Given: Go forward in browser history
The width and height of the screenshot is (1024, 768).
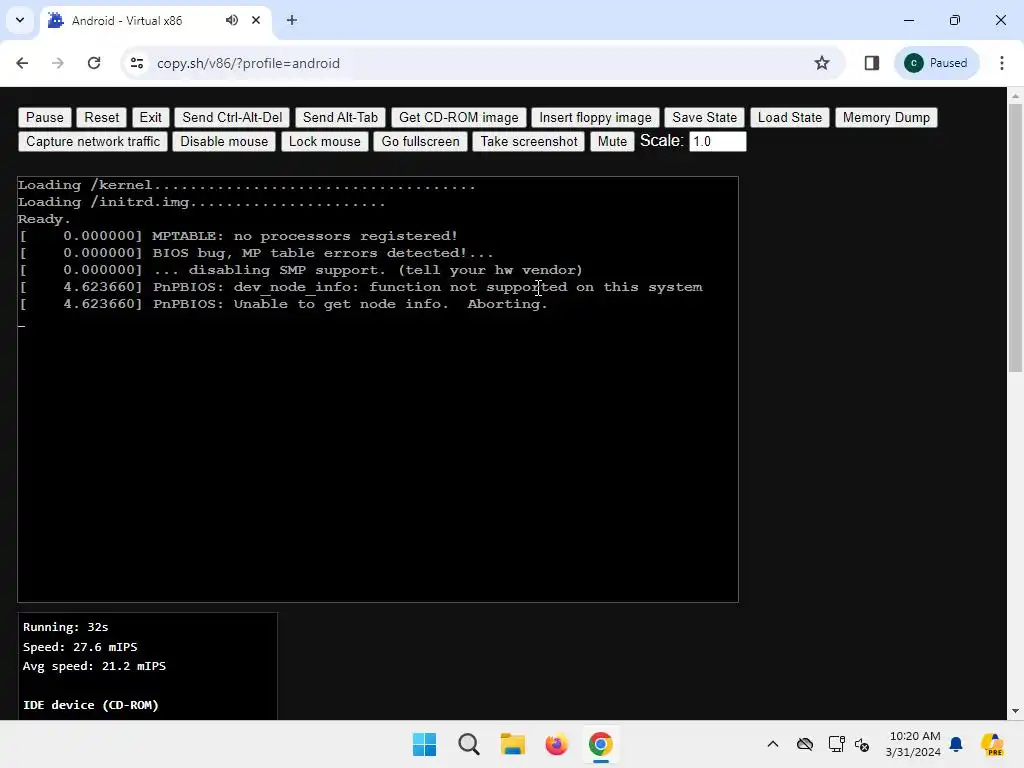Looking at the screenshot, I should [58, 63].
